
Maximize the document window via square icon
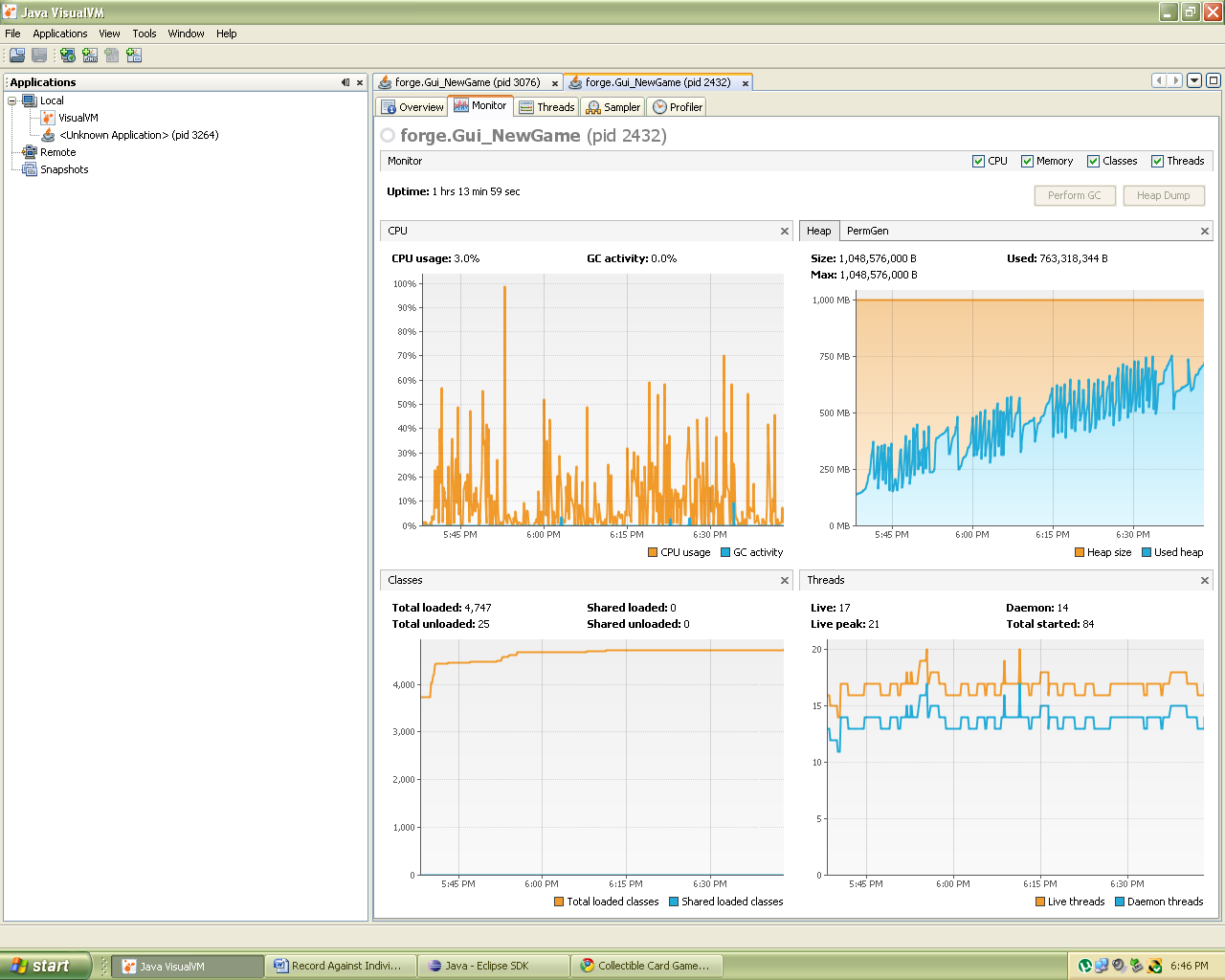tap(1214, 80)
